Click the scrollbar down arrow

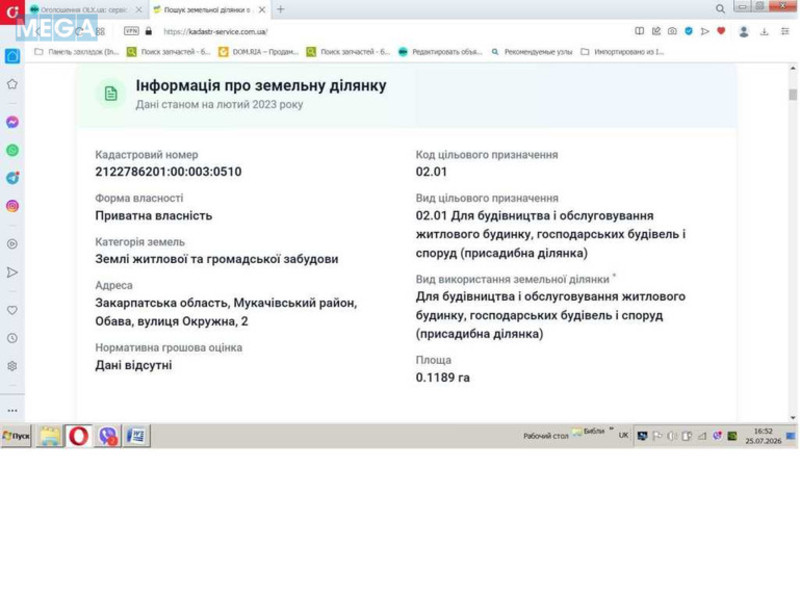point(792,417)
